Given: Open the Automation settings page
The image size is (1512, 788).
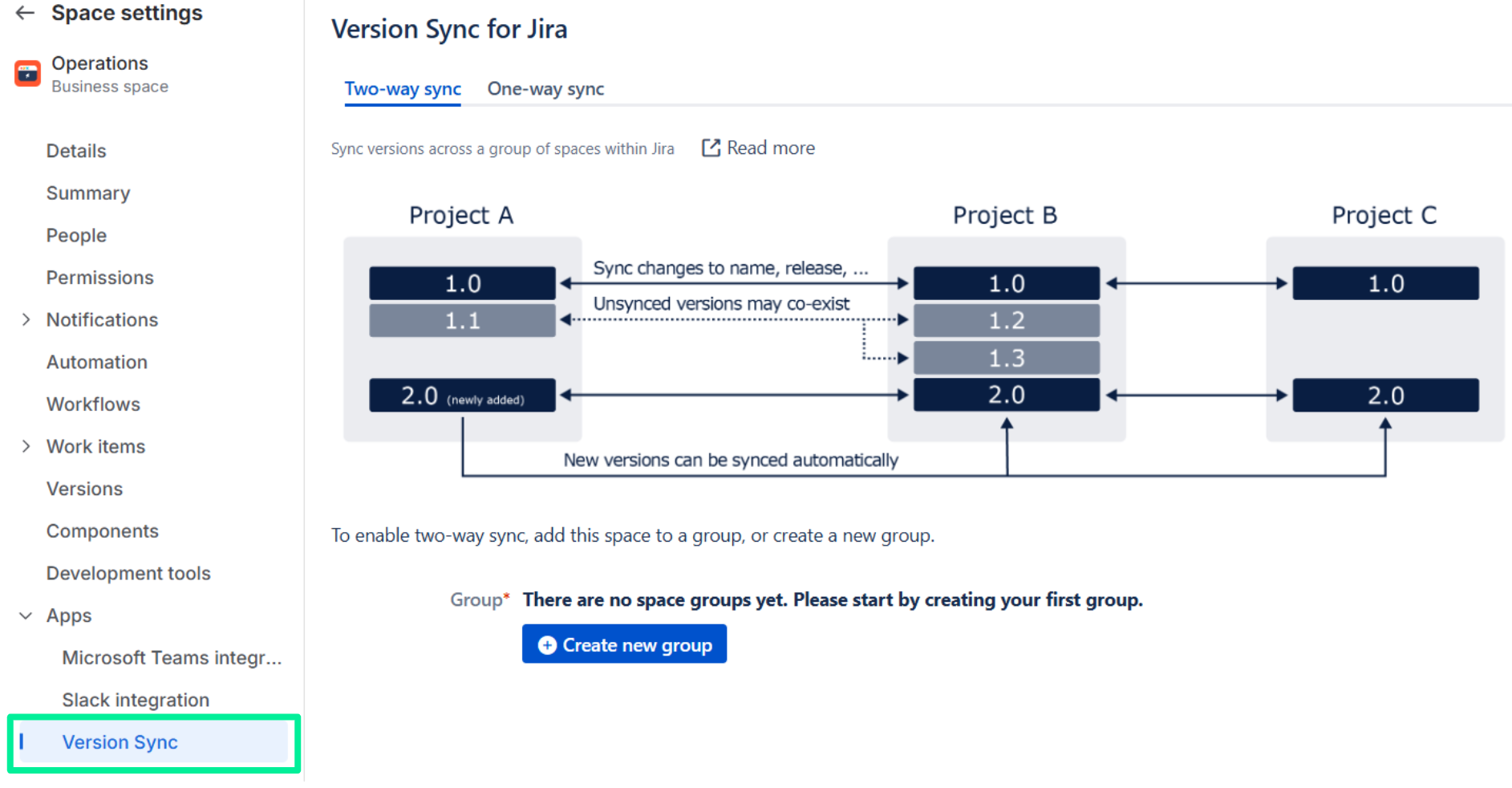Looking at the screenshot, I should click(x=97, y=362).
